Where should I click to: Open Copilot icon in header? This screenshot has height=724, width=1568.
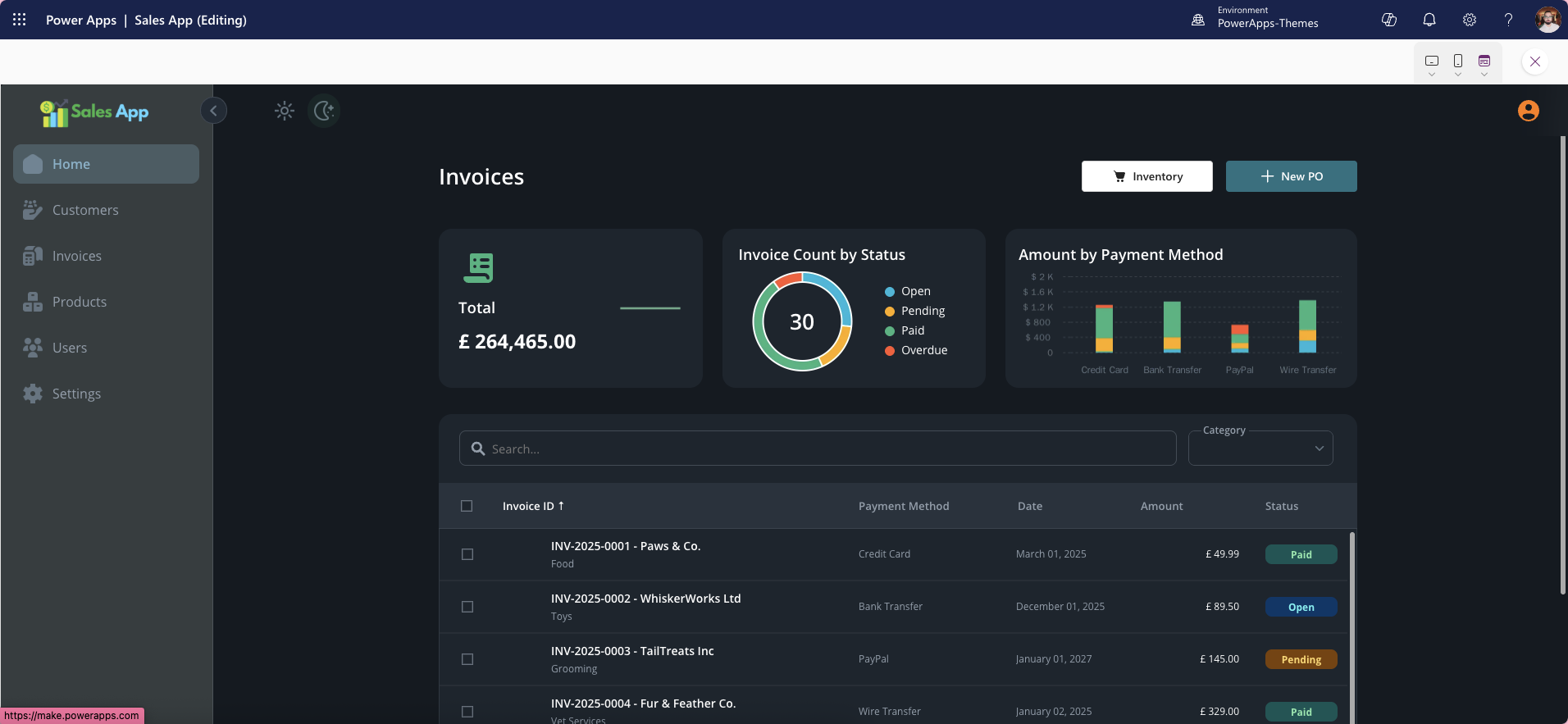coord(1389,20)
